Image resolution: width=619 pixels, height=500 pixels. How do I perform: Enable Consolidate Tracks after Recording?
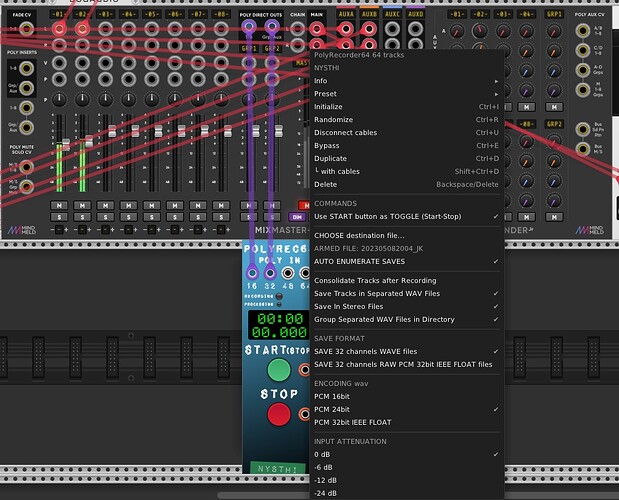pos(406,280)
